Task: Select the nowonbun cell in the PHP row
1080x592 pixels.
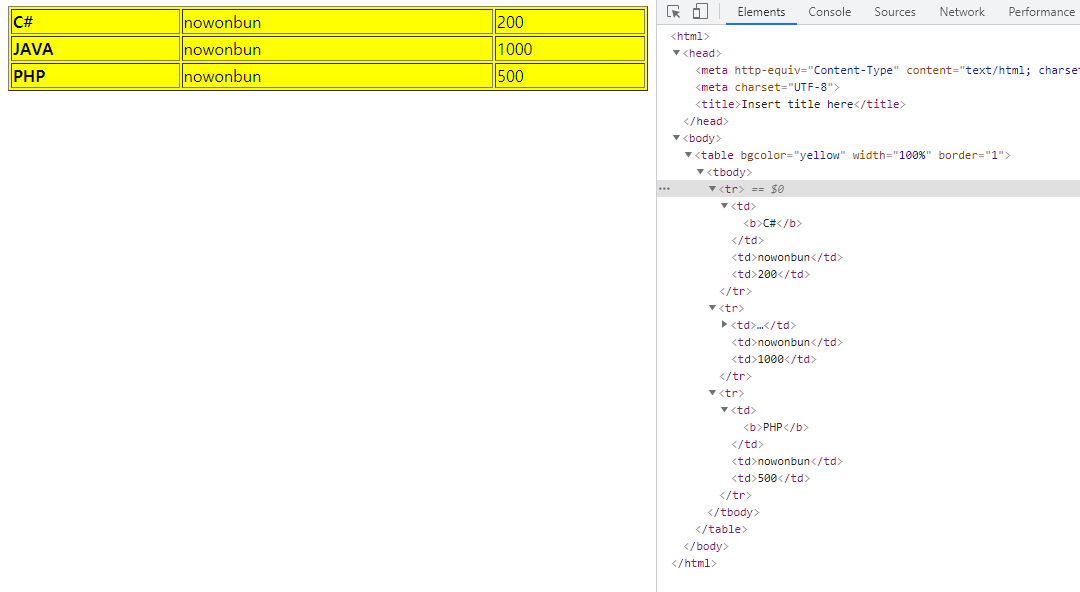Action: 337,76
